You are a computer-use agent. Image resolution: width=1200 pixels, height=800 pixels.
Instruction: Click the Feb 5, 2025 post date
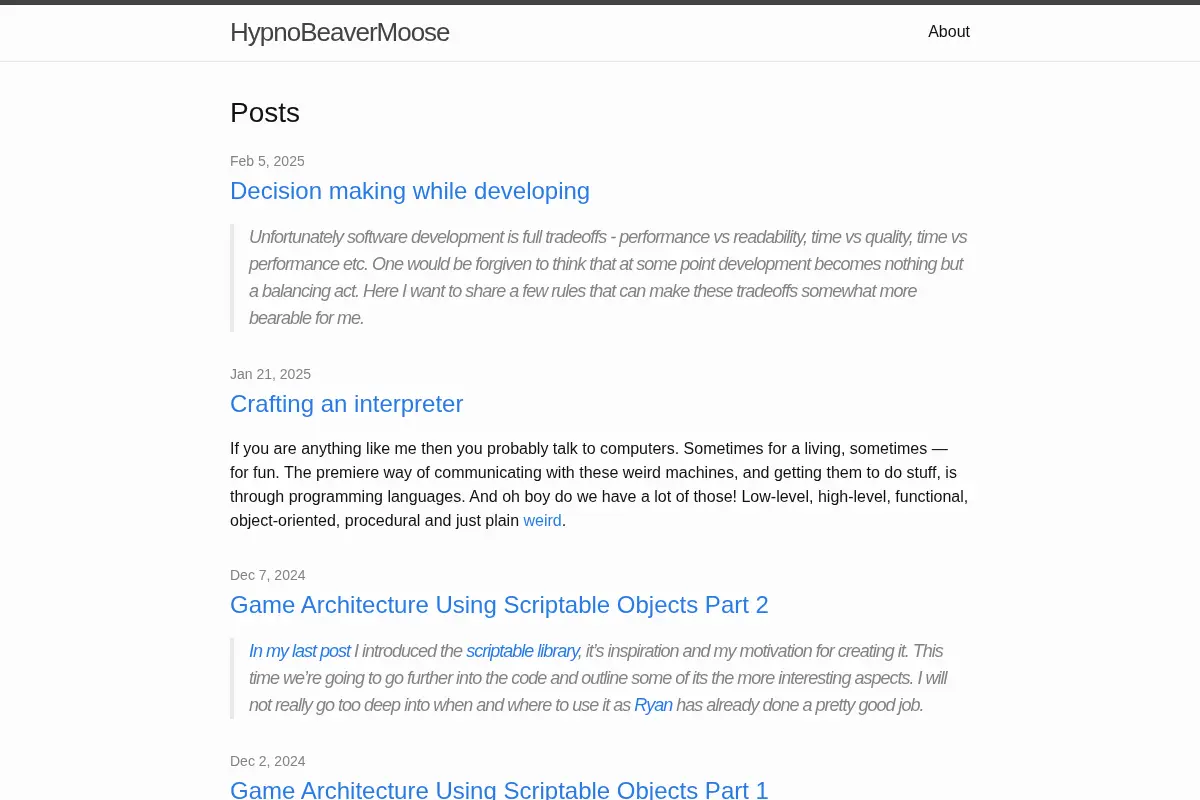[267, 161]
